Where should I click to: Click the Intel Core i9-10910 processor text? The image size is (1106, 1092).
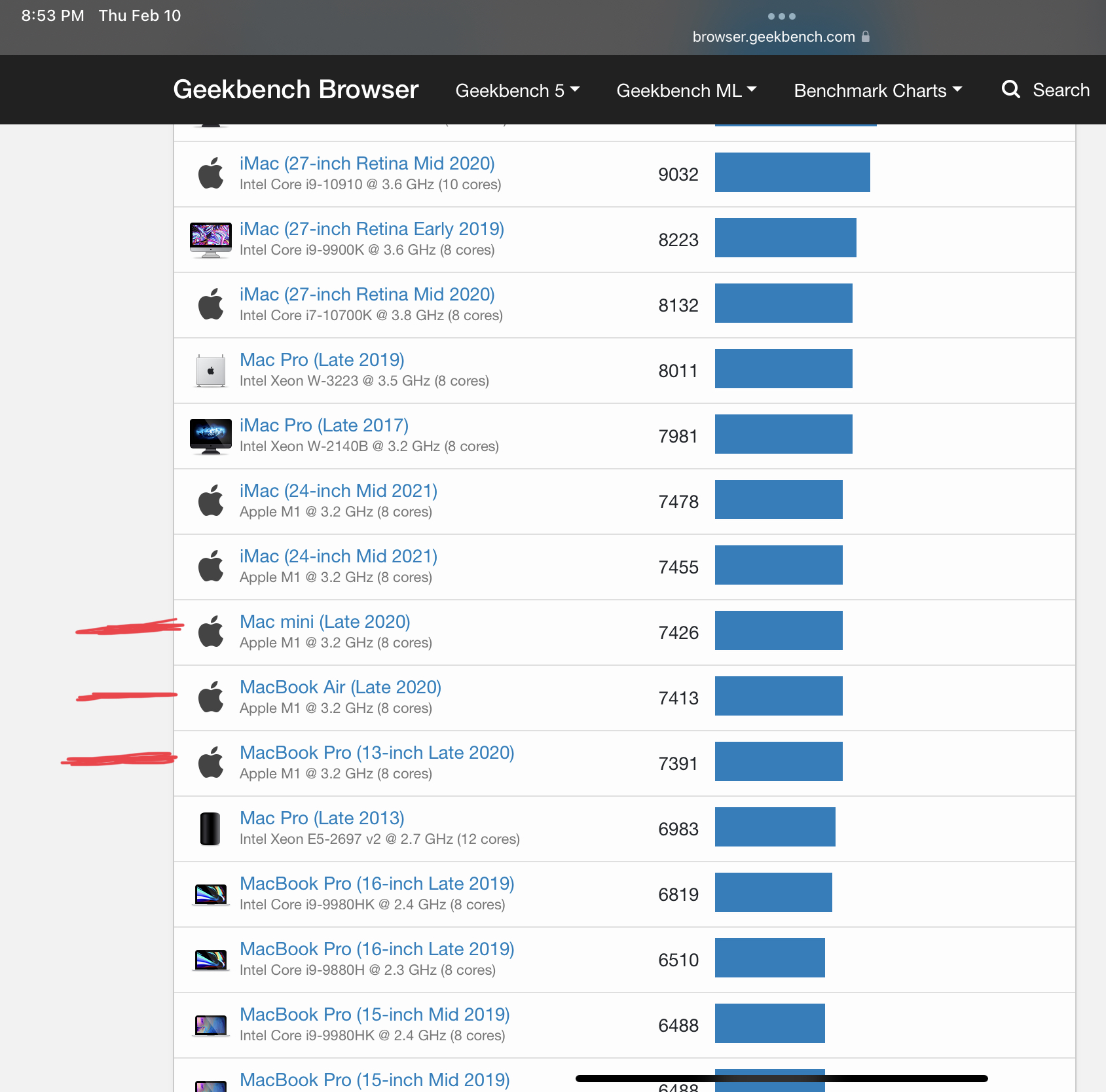[x=371, y=185]
